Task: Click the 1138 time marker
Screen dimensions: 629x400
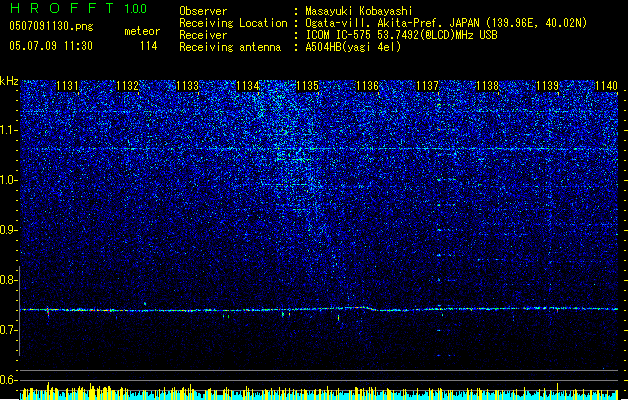Action: pyautogui.click(x=487, y=86)
